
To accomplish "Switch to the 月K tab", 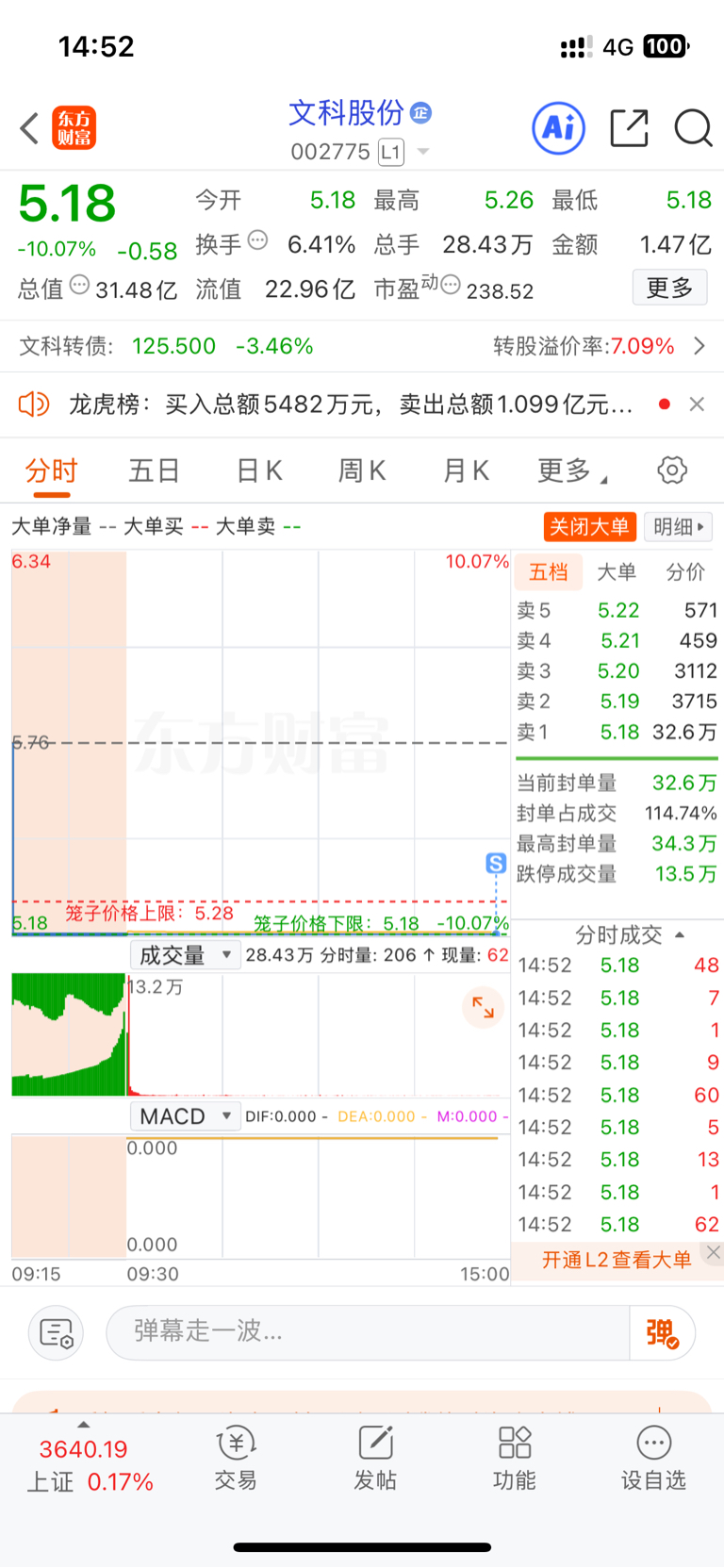I will (466, 470).
